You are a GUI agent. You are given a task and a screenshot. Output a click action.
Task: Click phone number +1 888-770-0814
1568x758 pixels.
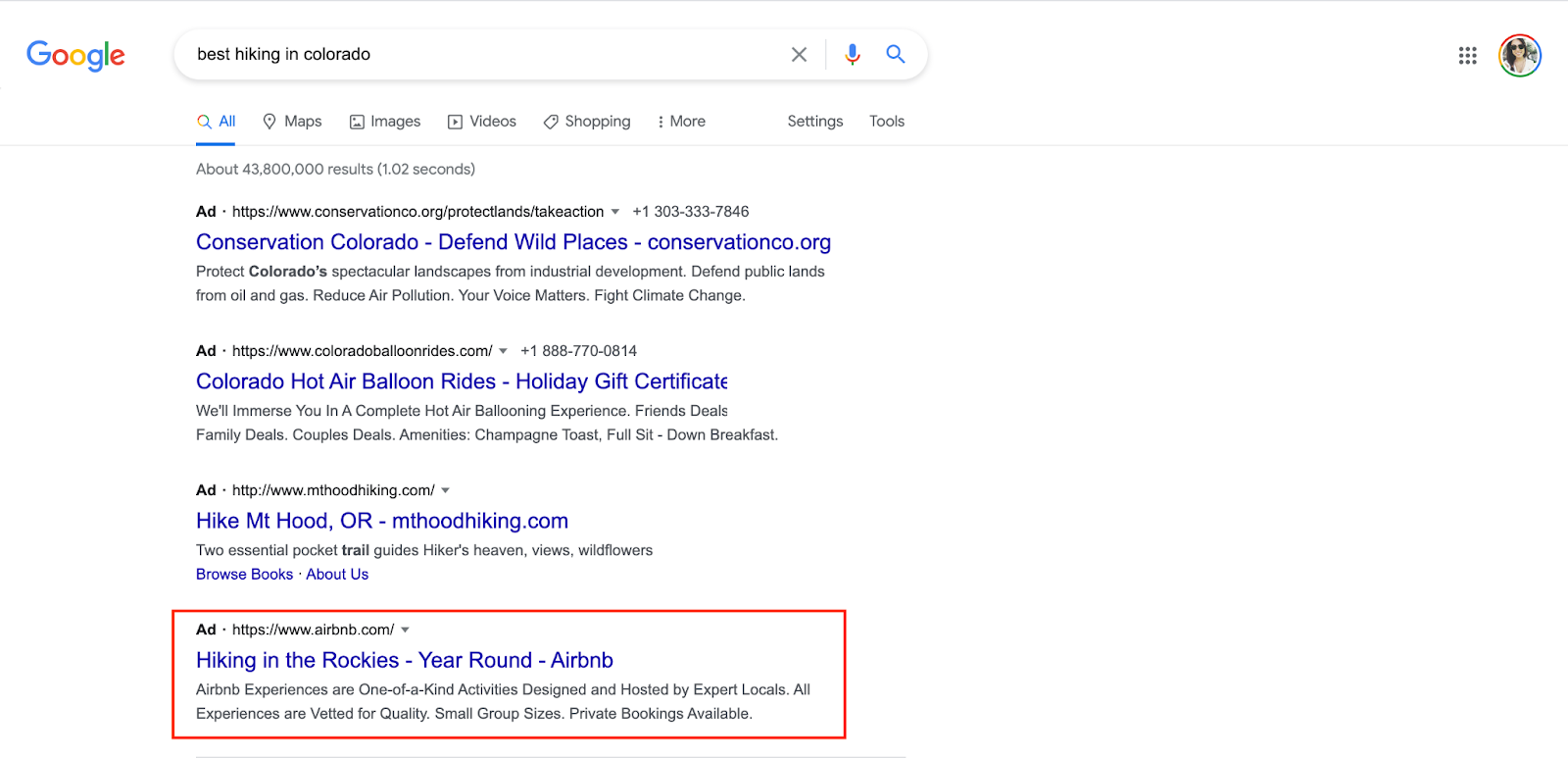[x=579, y=351]
